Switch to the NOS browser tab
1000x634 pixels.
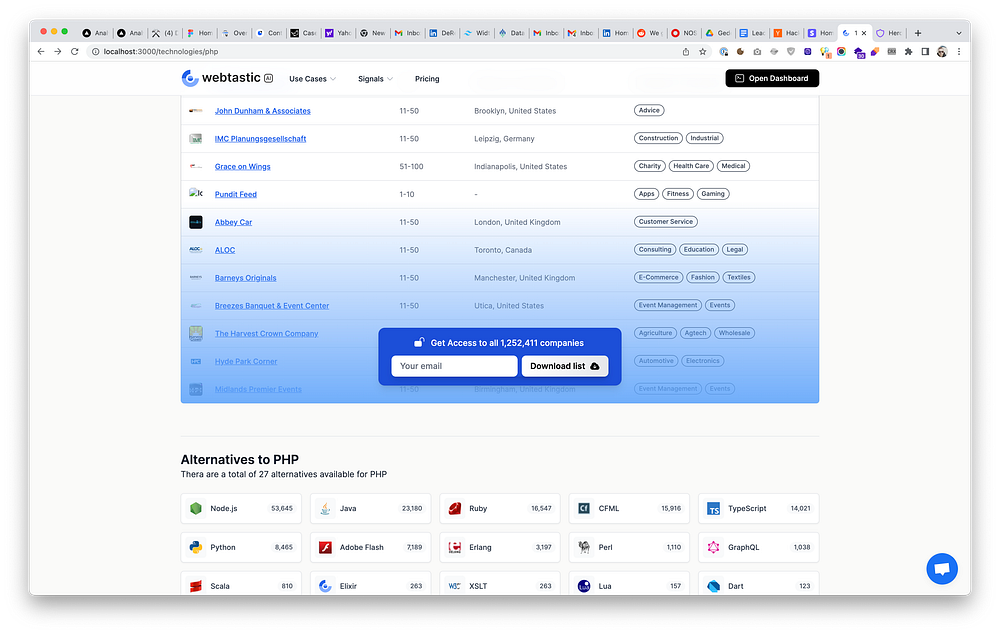coord(683,33)
